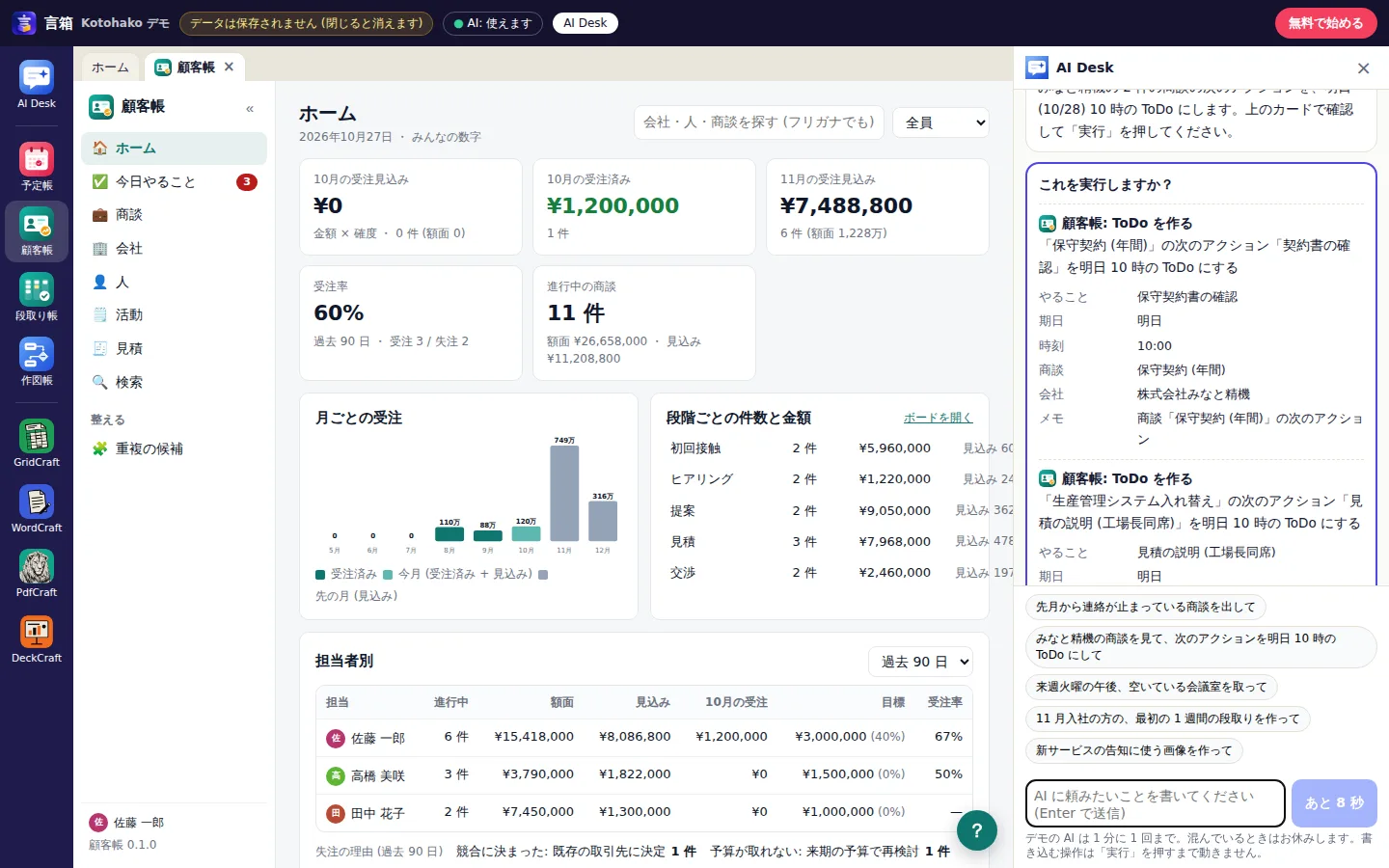Collapse the 顧客帳 sidebar
The image size is (1389, 868).
pos(250,108)
